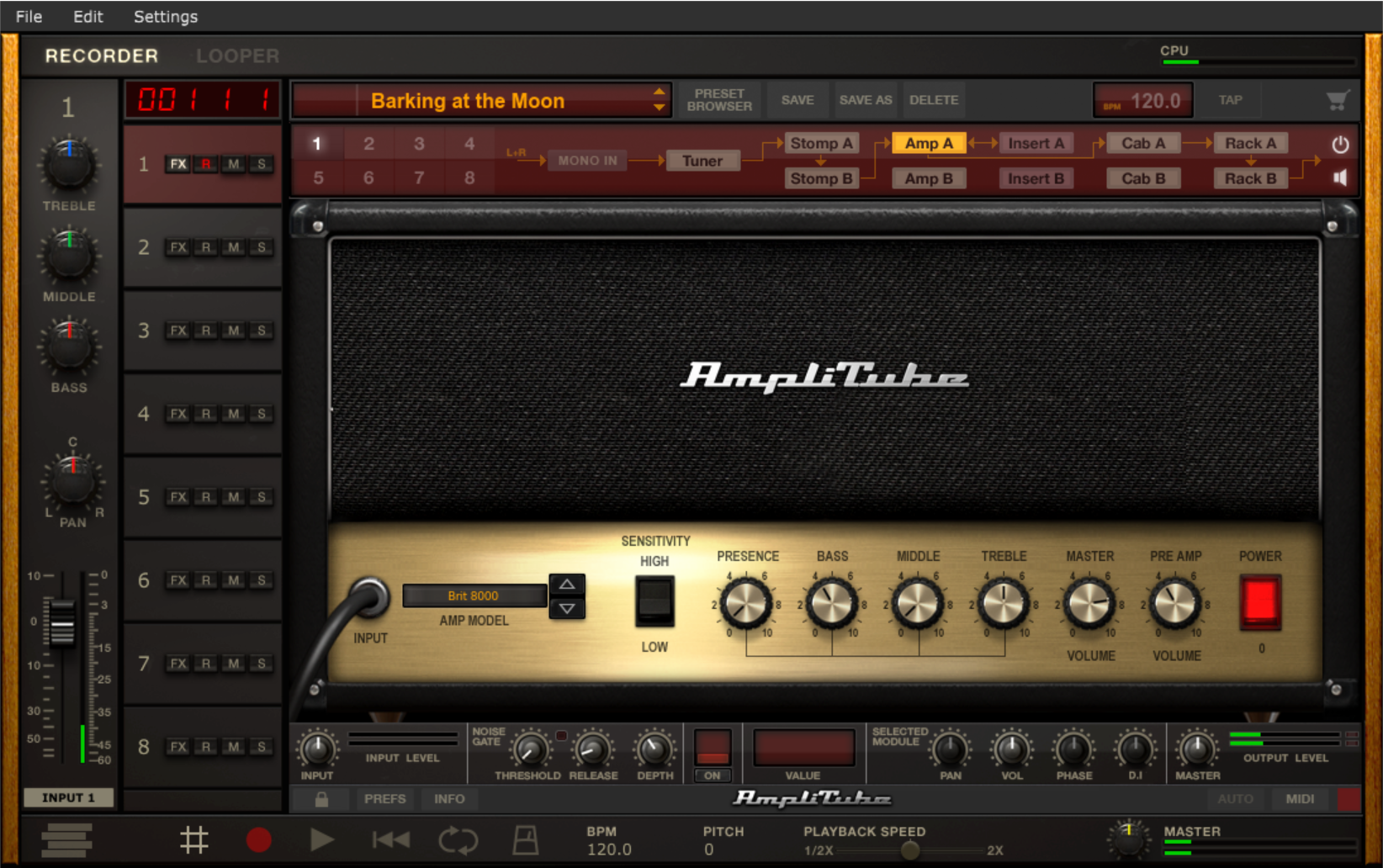Viewport: 1383px width, 868px height.
Task: Switch to the RECORDER tab
Action: pos(102,56)
